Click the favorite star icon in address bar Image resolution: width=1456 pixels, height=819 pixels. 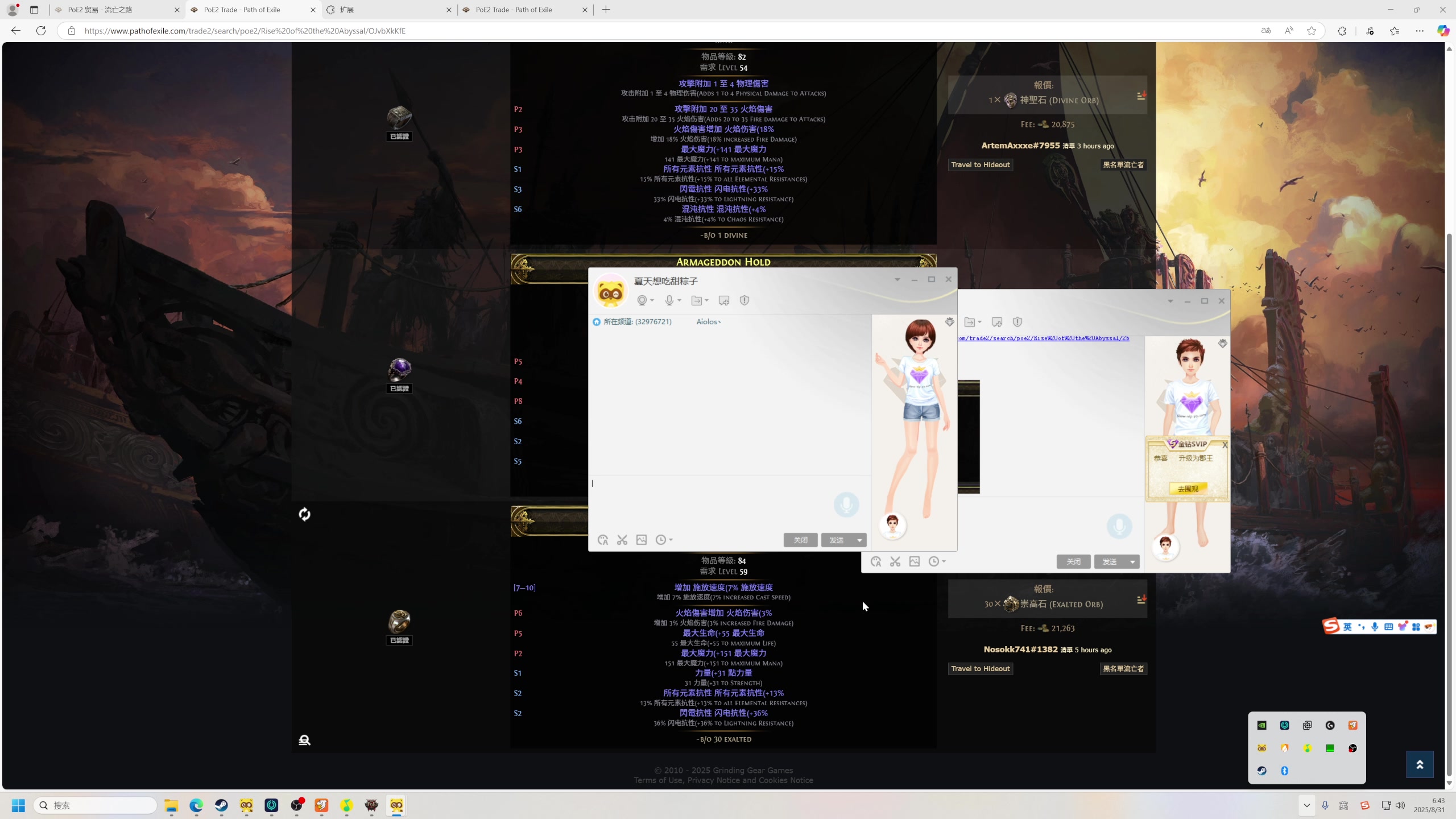(1312, 31)
